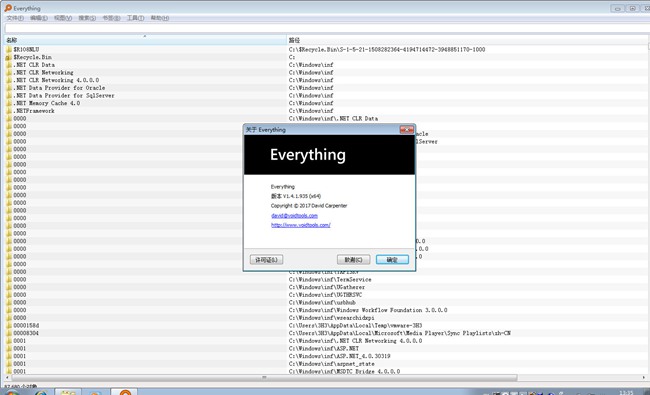Click path C:\Windows\inf\UGTHRSVC
The height and width of the screenshot is (395, 650).
click(x=325, y=295)
